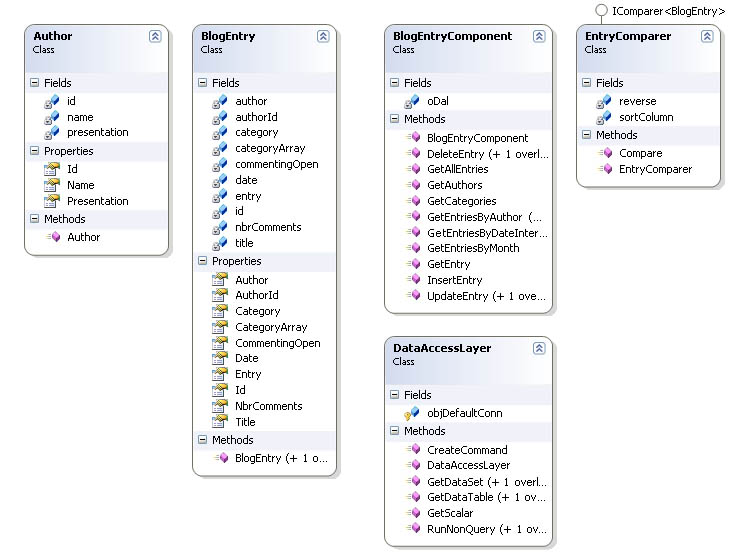Viewport: 738px width, 558px height.
Task: Select the DataAccessLayer constructor method
Action: tap(468, 465)
